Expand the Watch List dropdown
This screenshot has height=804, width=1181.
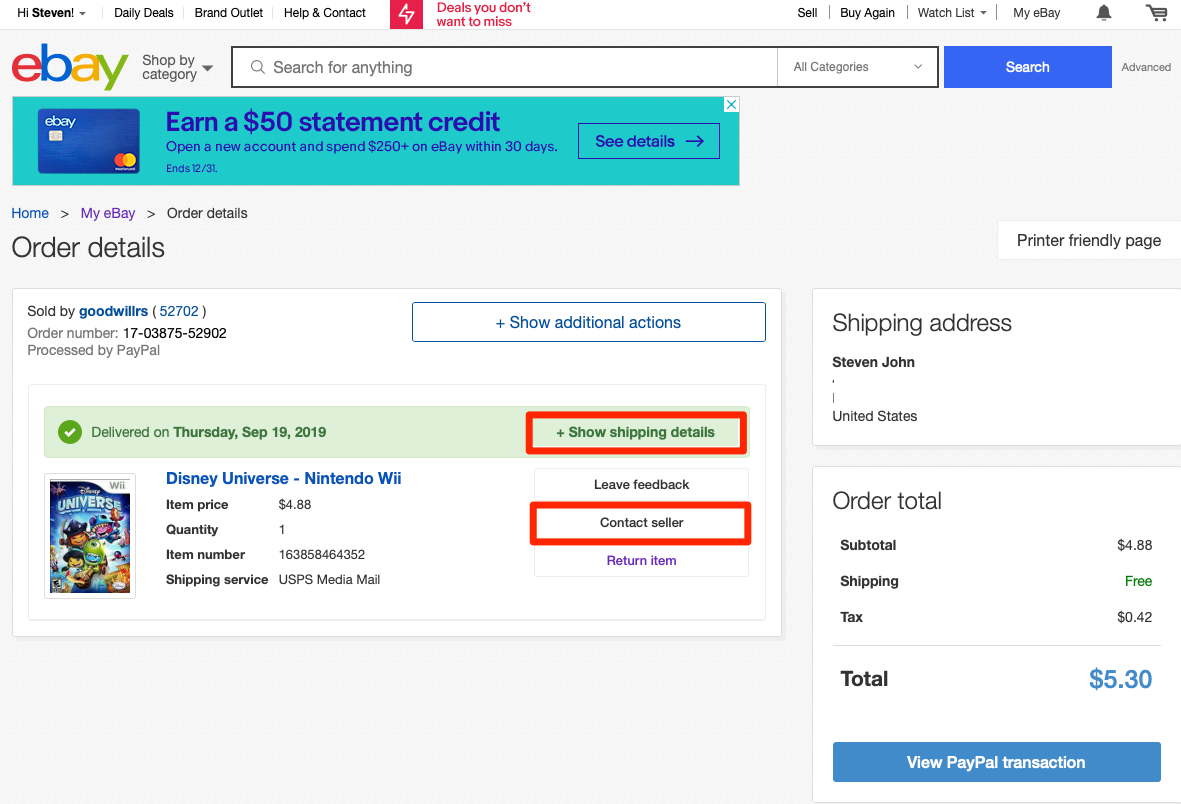pyautogui.click(x=952, y=13)
